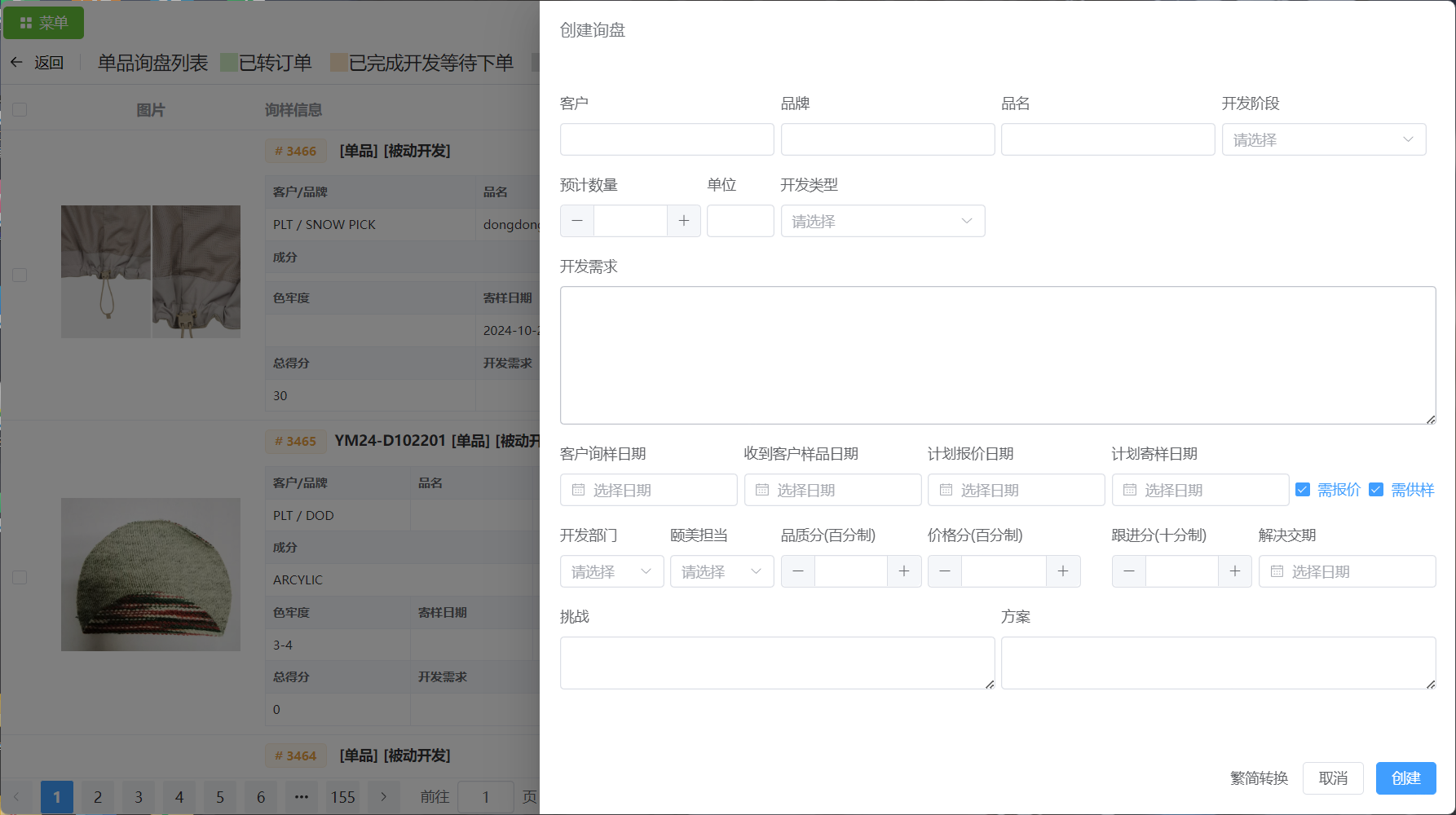Viewport: 1456px width, 815px height.
Task: Open the 开发类型 dropdown
Action: tap(882, 221)
